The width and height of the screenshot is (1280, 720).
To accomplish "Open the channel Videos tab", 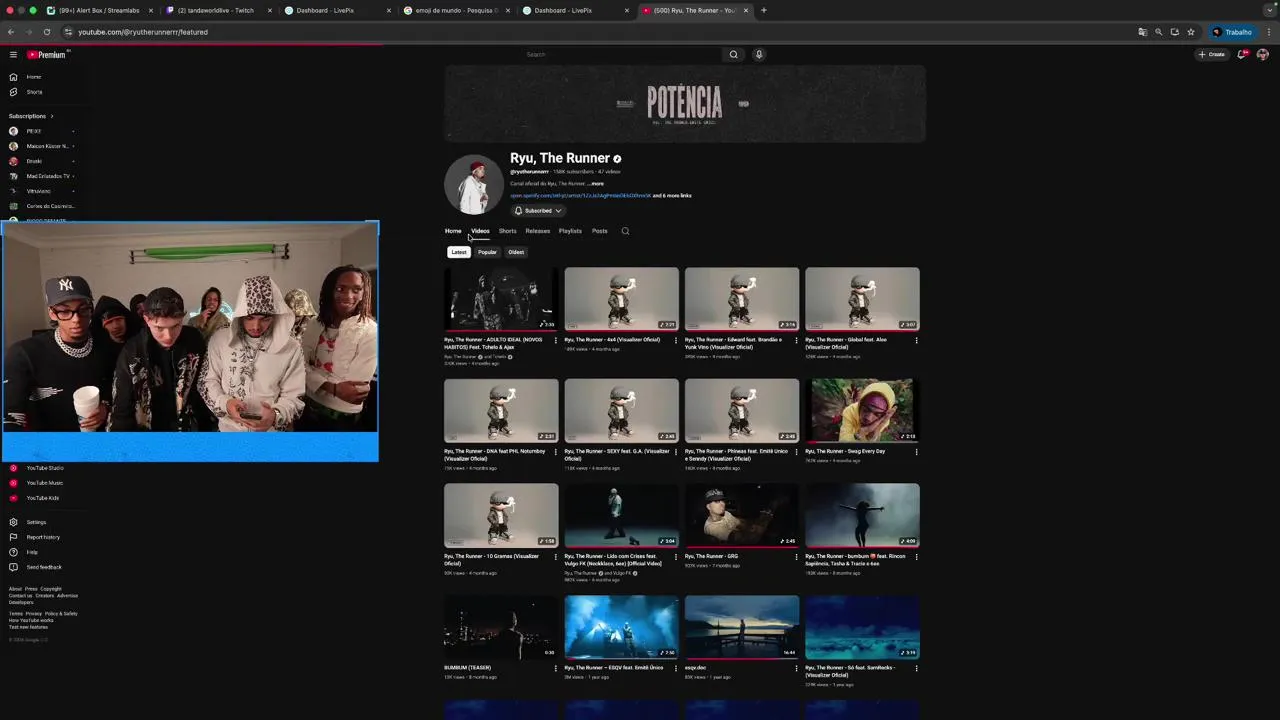I will [480, 231].
